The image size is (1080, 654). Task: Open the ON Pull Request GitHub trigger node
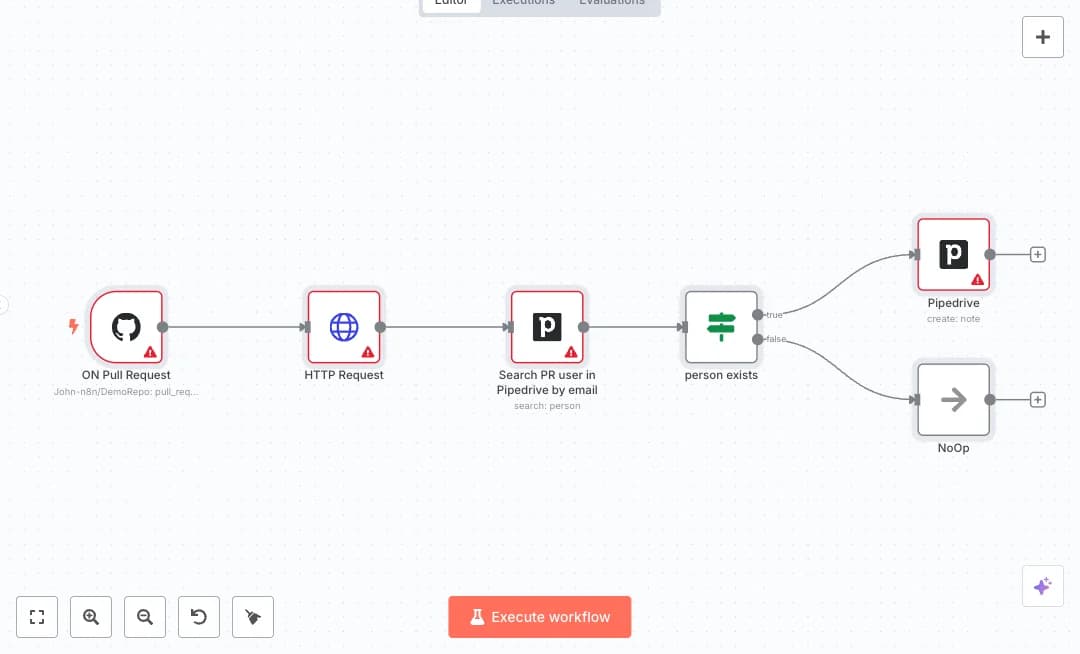pyautogui.click(x=126, y=326)
